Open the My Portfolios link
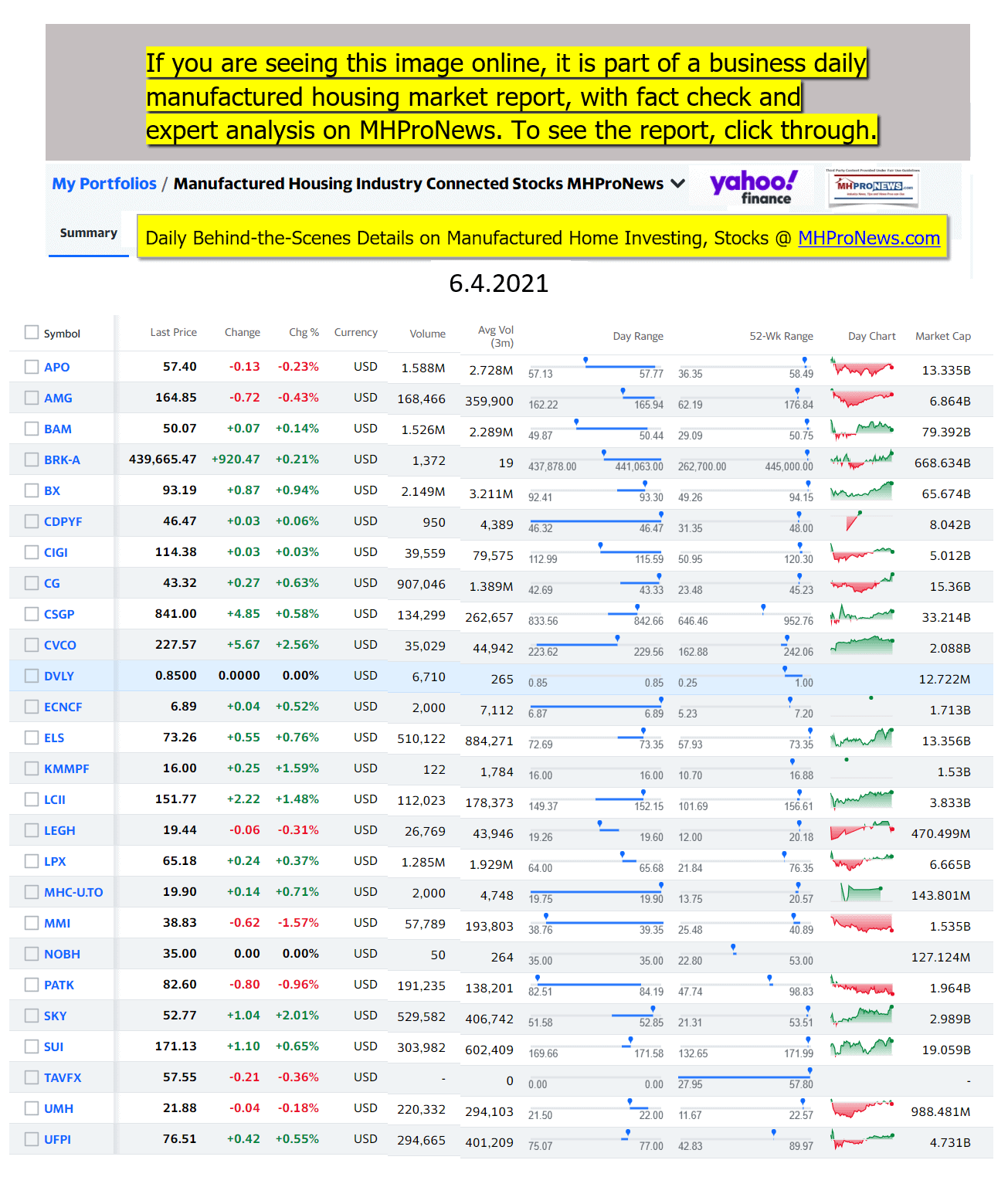 [104, 184]
